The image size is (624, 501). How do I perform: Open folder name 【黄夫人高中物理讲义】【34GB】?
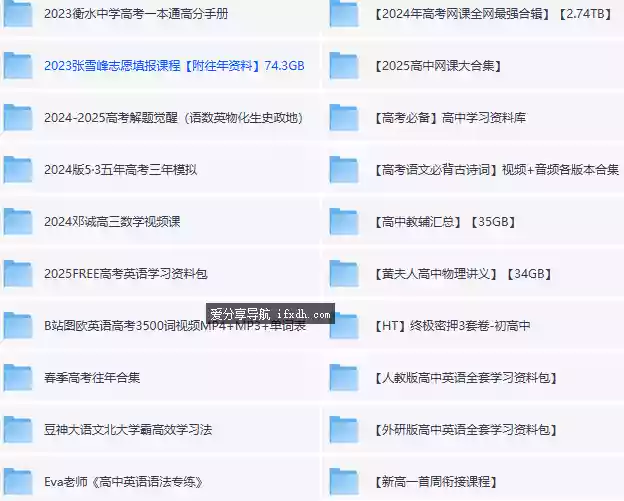(463, 273)
